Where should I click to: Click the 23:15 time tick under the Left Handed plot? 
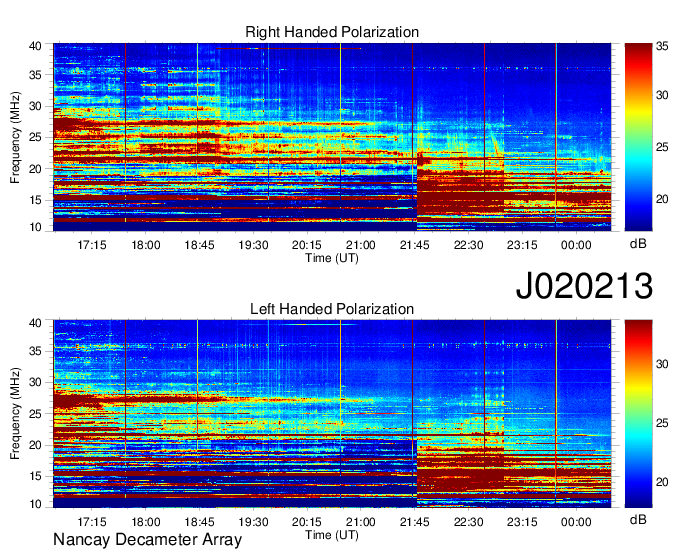[522, 522]
